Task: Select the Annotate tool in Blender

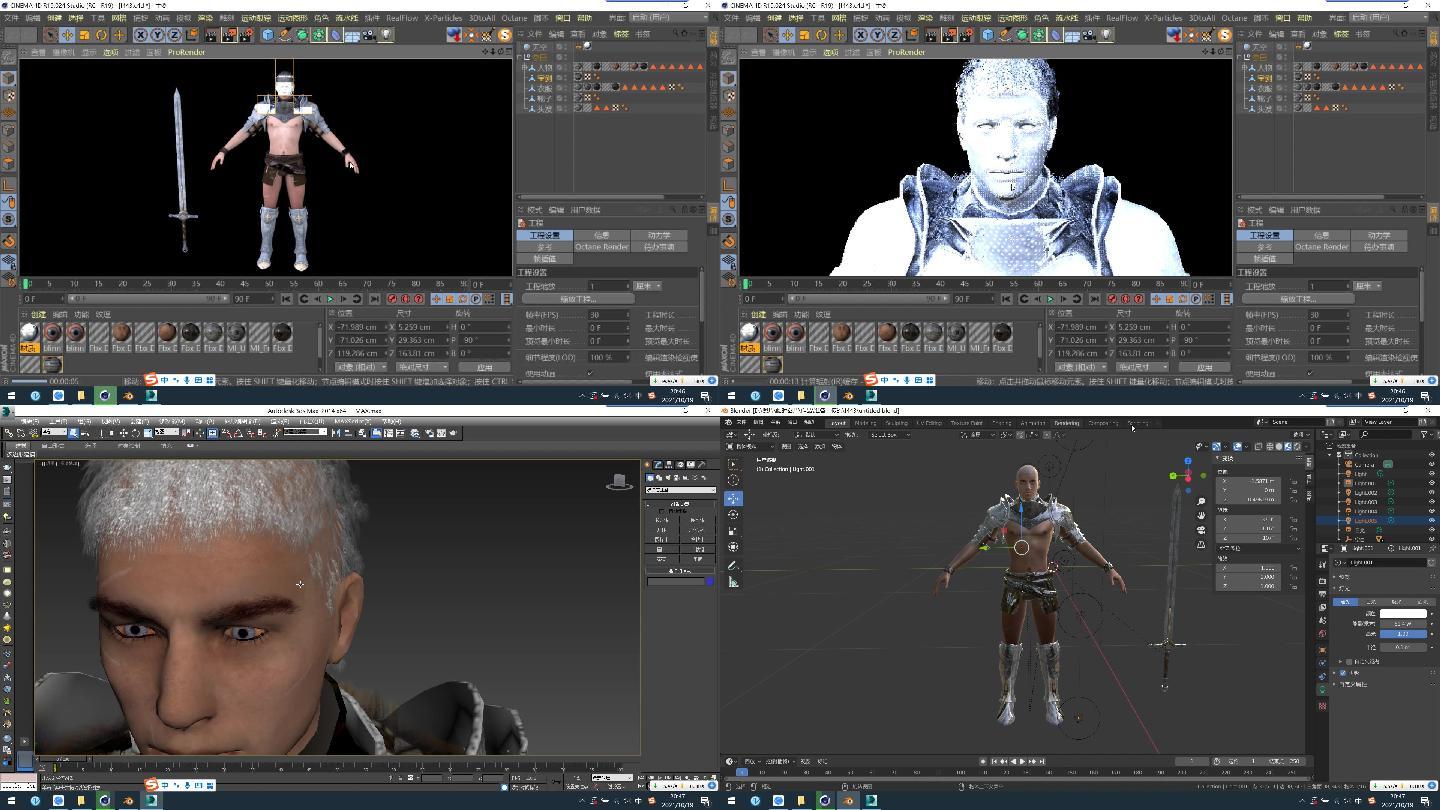Action: coord(733,565)
